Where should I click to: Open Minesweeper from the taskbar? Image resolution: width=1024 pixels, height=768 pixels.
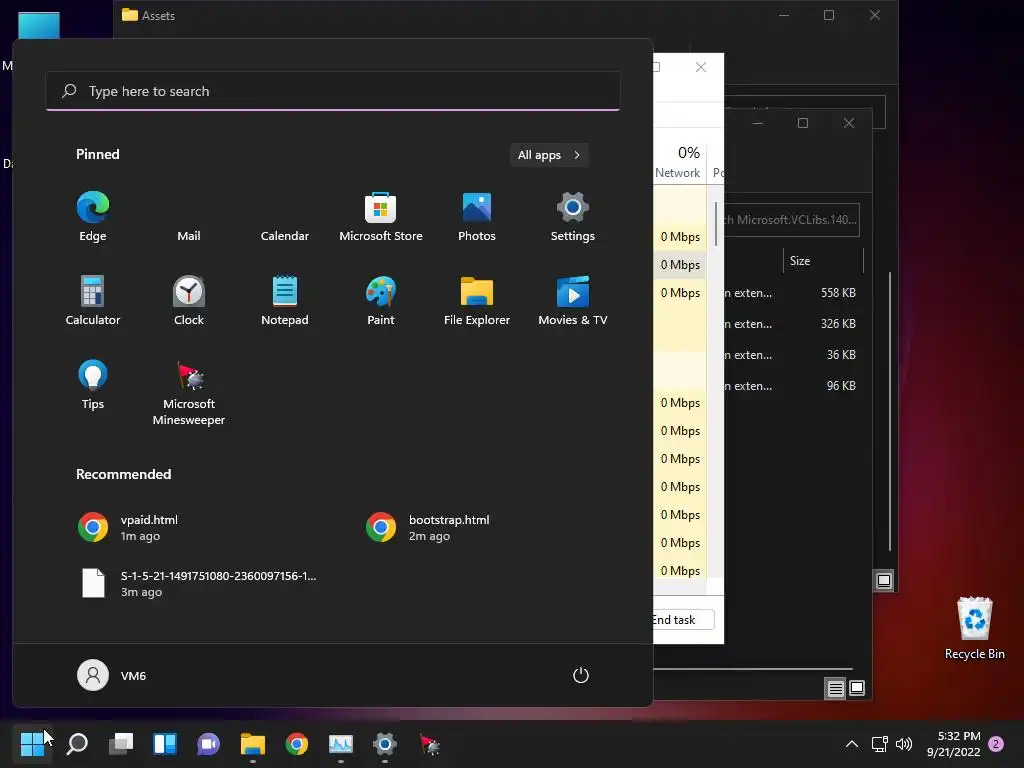pos(429,743)
